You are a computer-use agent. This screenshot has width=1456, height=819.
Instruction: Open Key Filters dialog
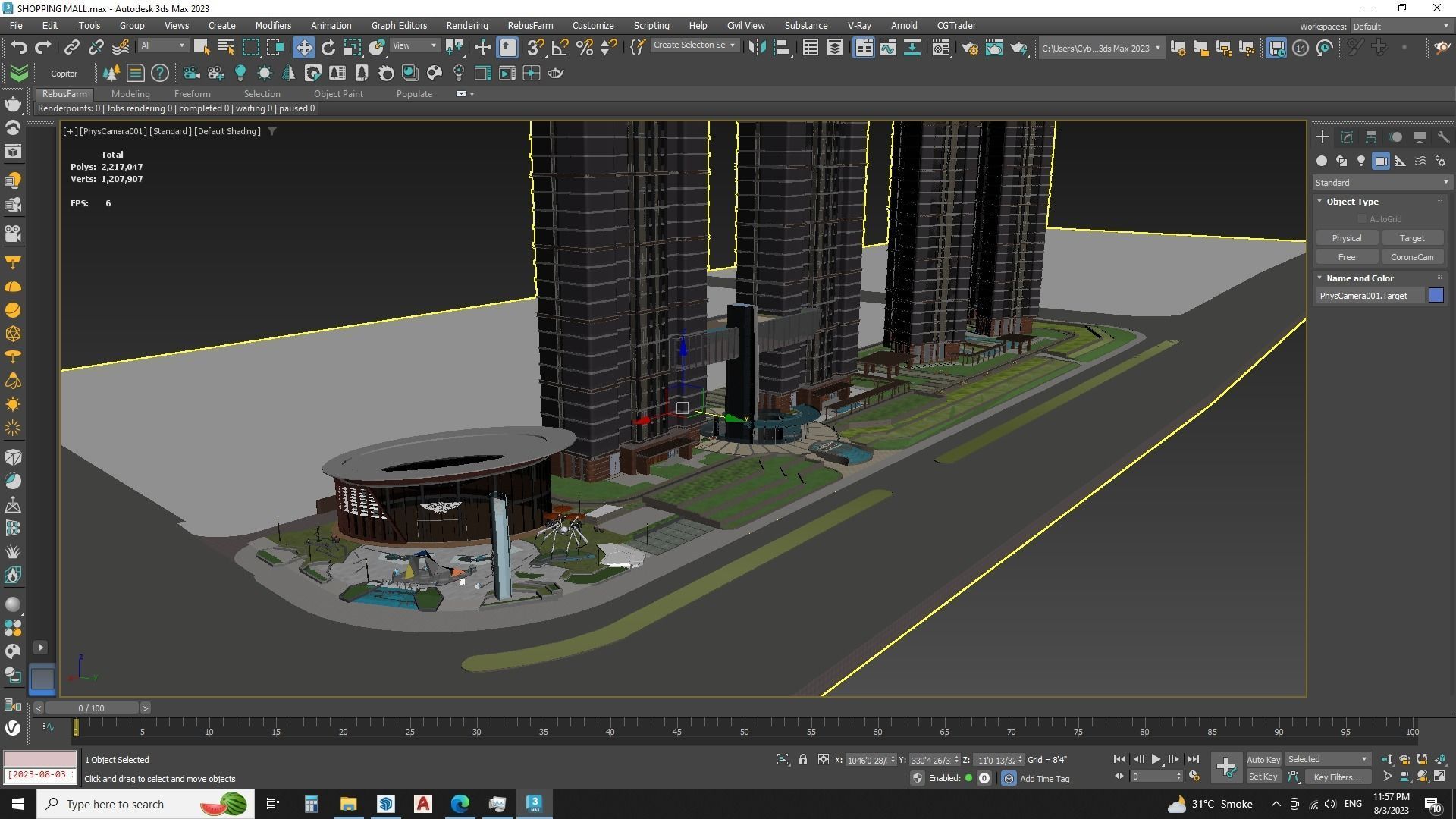1337,777
